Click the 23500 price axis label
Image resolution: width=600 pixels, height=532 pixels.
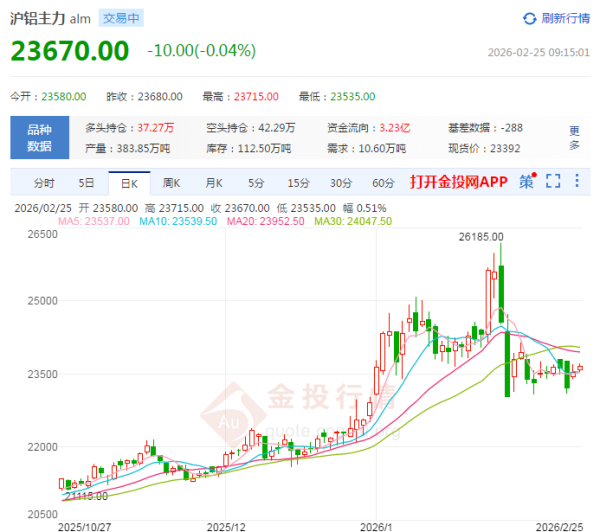tap(42, 374)
